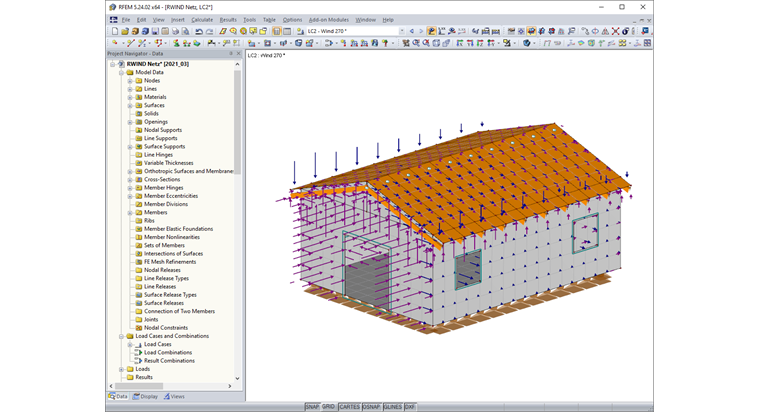Undo the last action
Screen dimensions: 760x412
click(199, 31)
